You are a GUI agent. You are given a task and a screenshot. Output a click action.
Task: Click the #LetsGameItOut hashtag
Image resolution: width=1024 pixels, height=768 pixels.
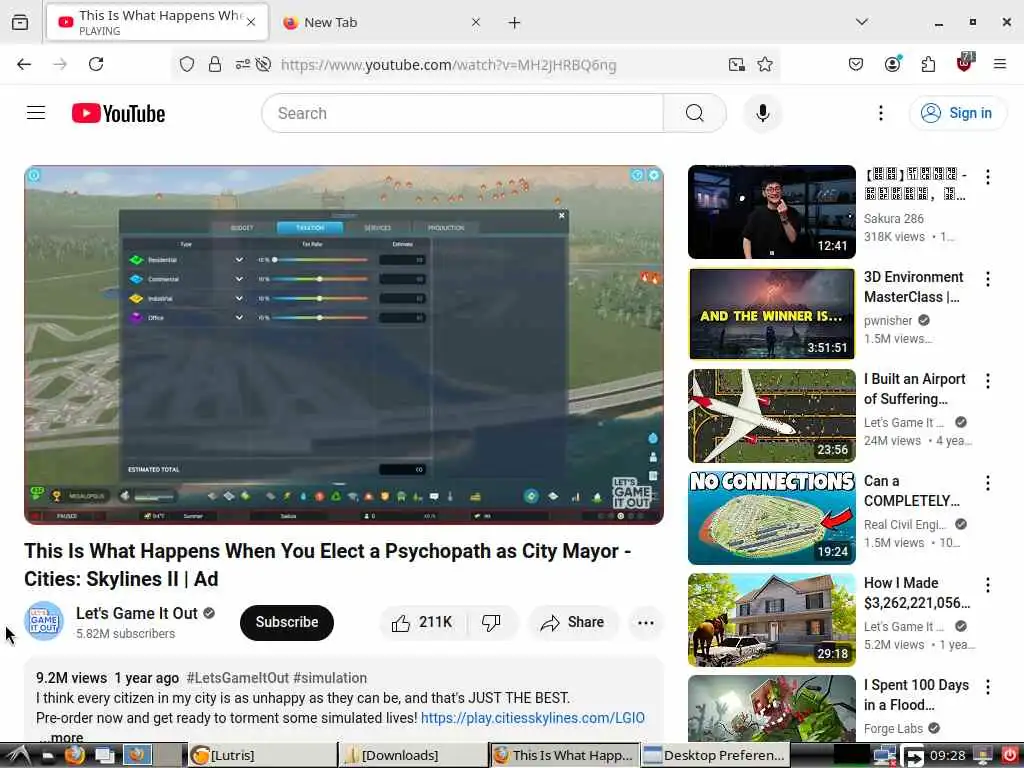point(238,678)
